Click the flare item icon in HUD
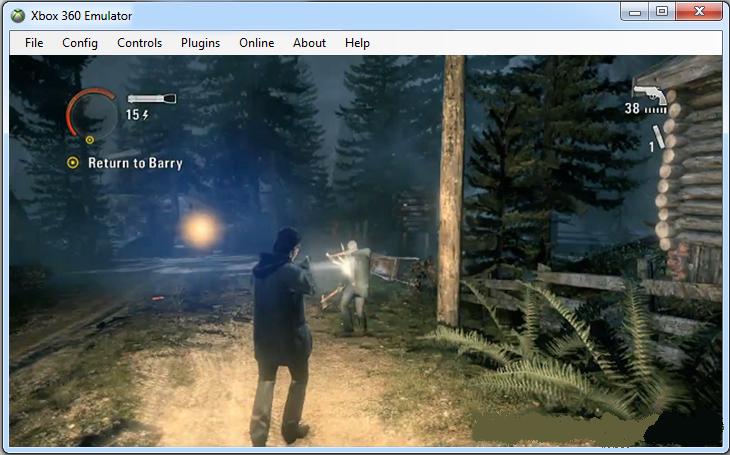 tap(659, 137)
